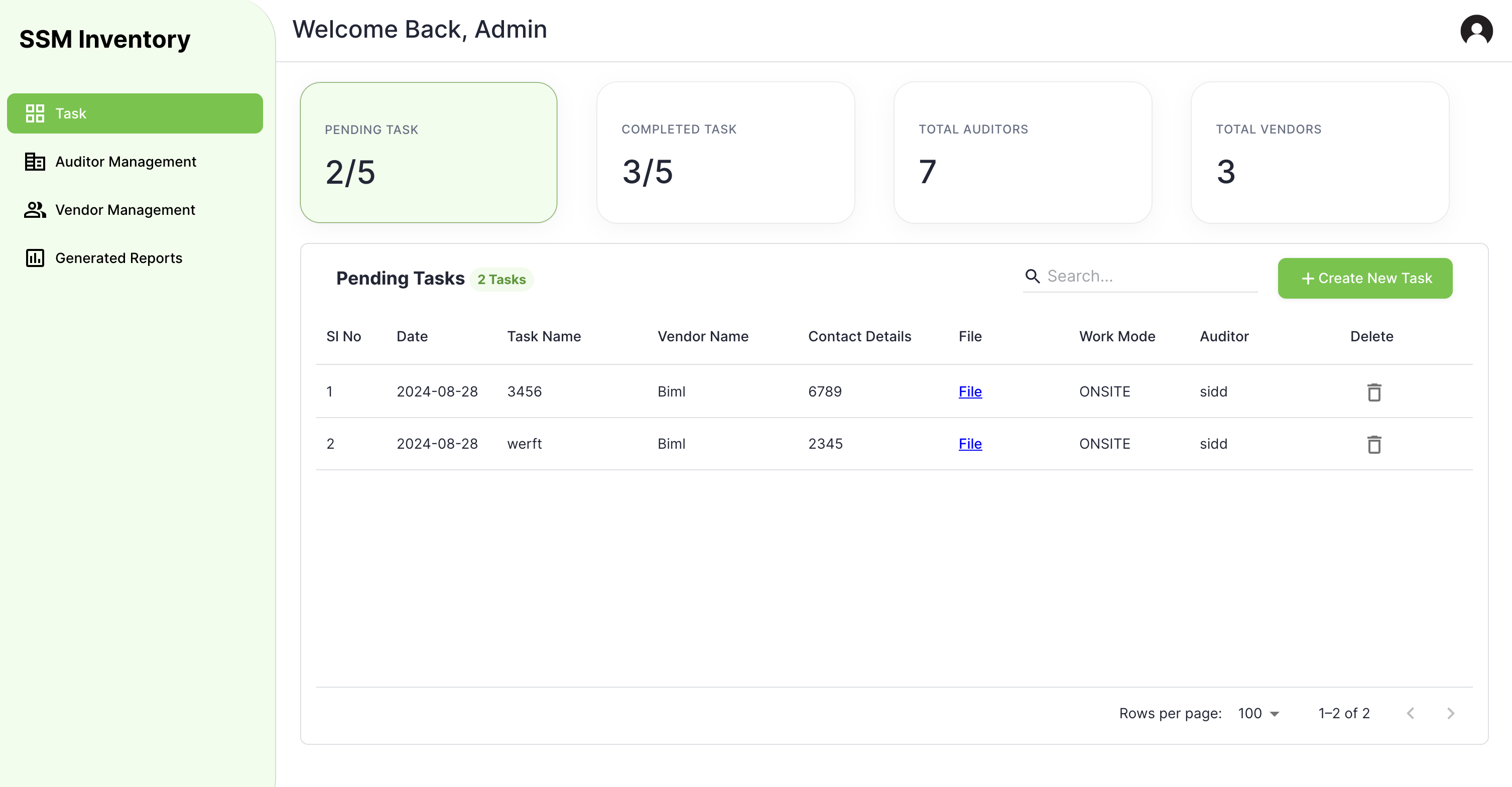Image resolution: width=1512 pixels, height=787 pixels.
Task: Select the Completed Task card
Action: click(x=725, y=153)
